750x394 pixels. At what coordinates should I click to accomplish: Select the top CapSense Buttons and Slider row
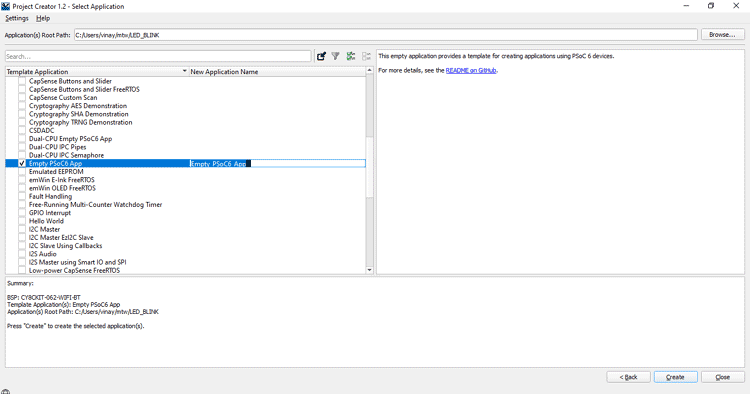(x=70, y=81)
